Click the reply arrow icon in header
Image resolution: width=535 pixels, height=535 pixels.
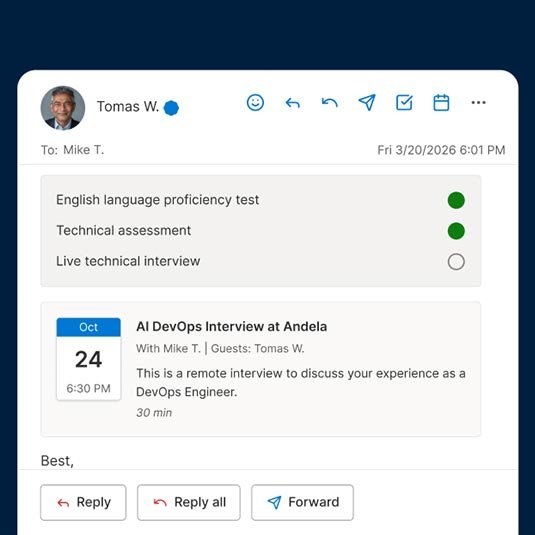[293, 103]
